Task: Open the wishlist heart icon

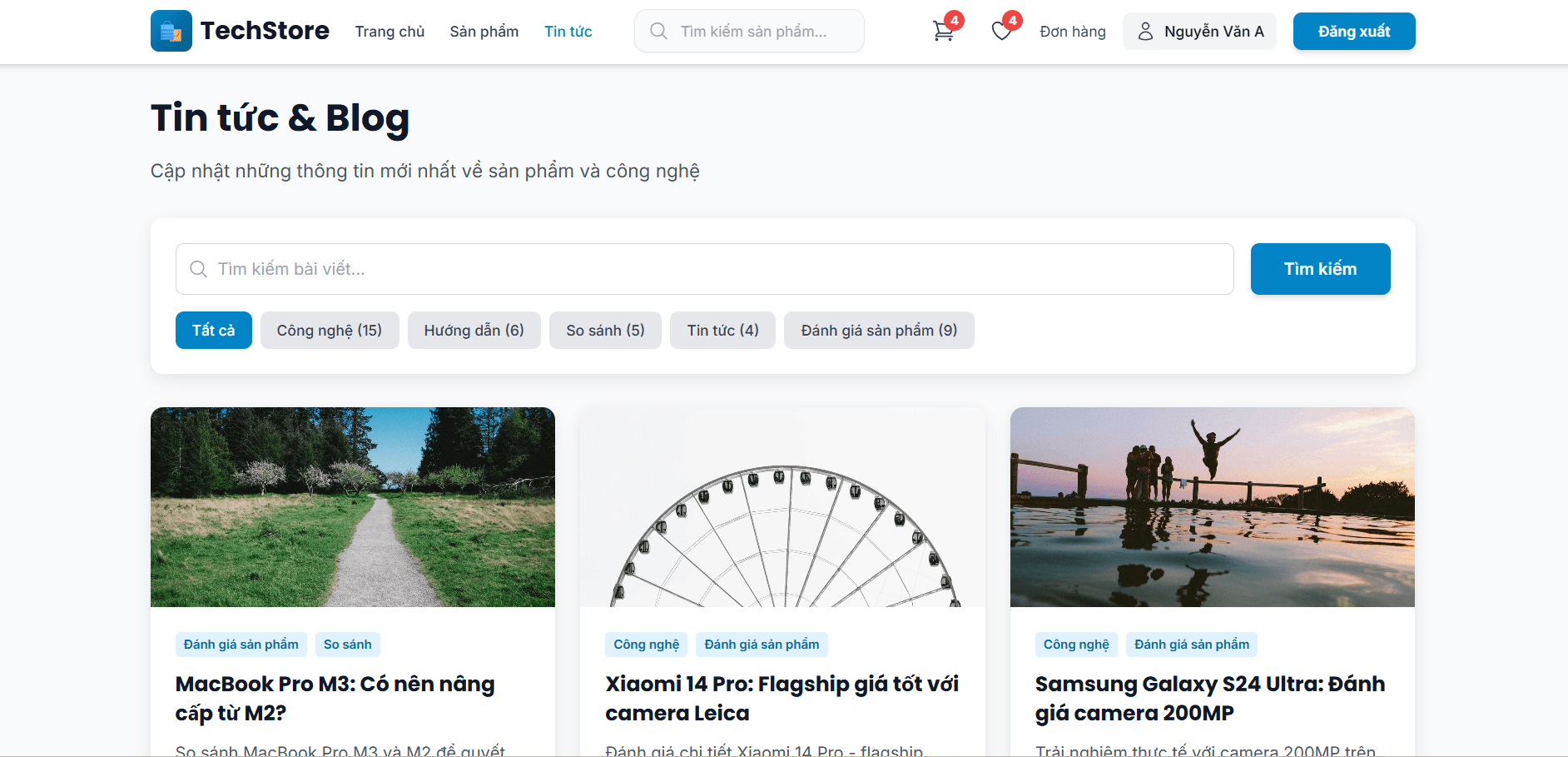Action: pyautogui.click(x=1001, y=32)
